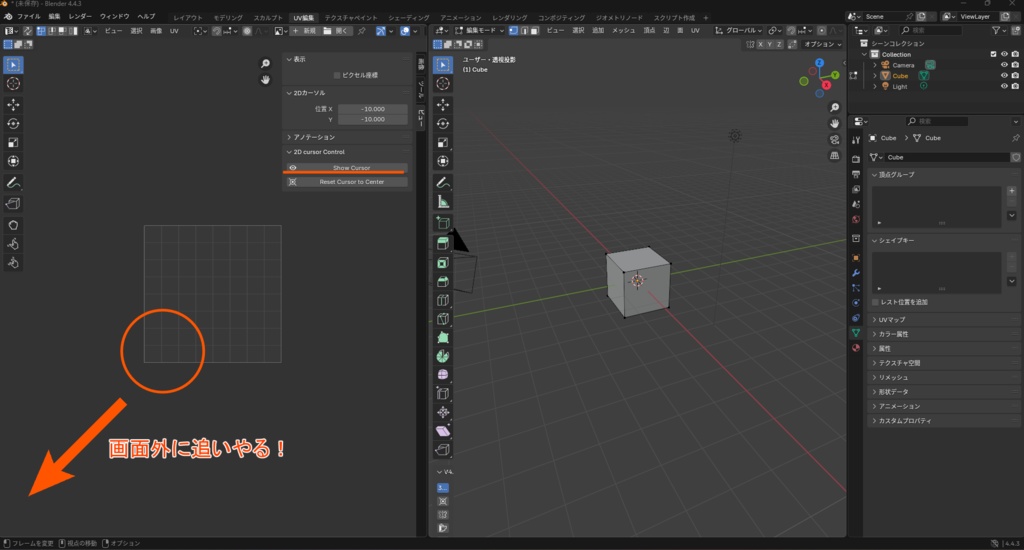This screenshot has width=1024, height=550.
Task: Click the 位置 X value field of the 2D cursor
Action: [373, 109]
